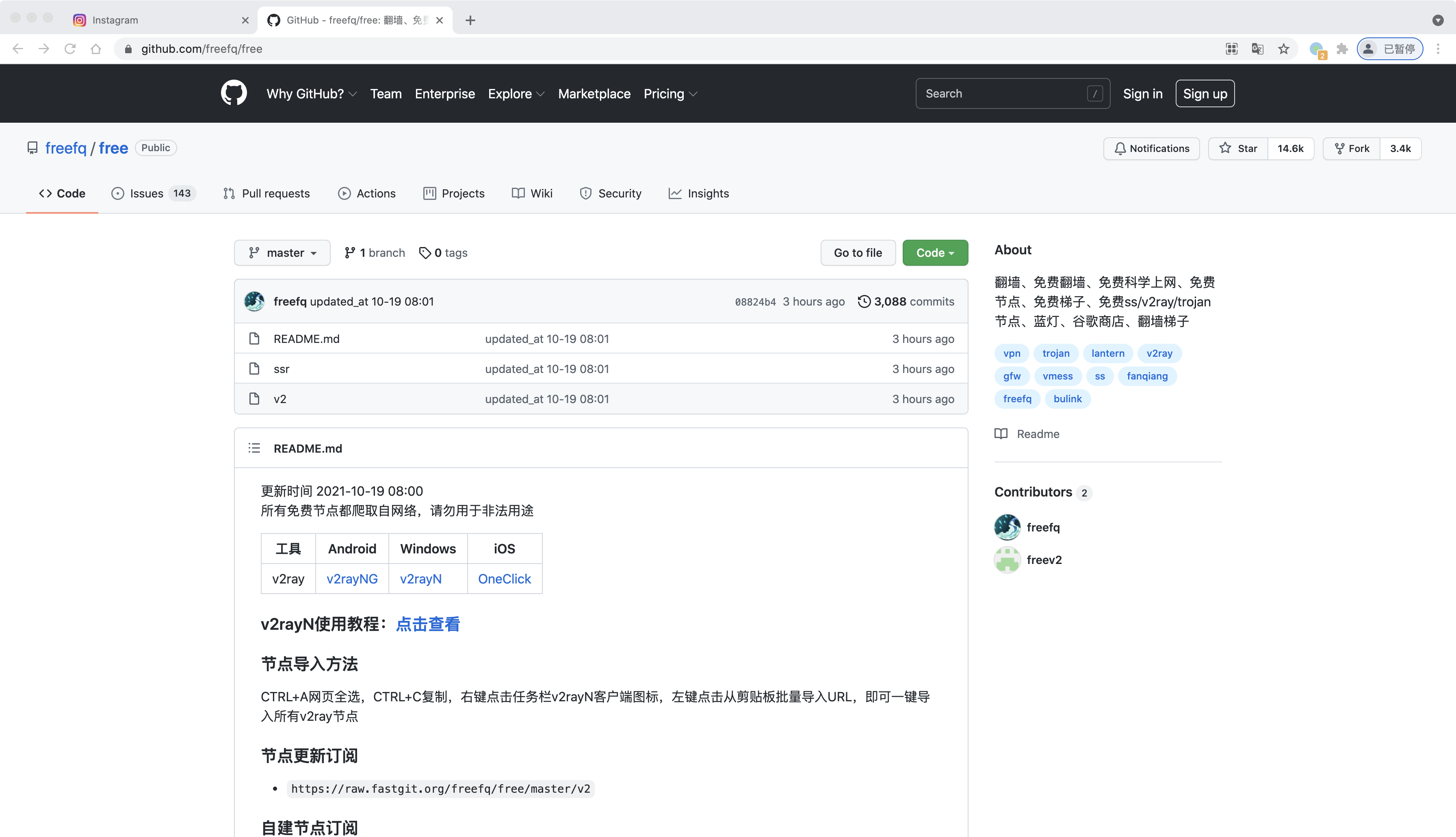Reload the page with refresh icon

(x=70, y=49)
